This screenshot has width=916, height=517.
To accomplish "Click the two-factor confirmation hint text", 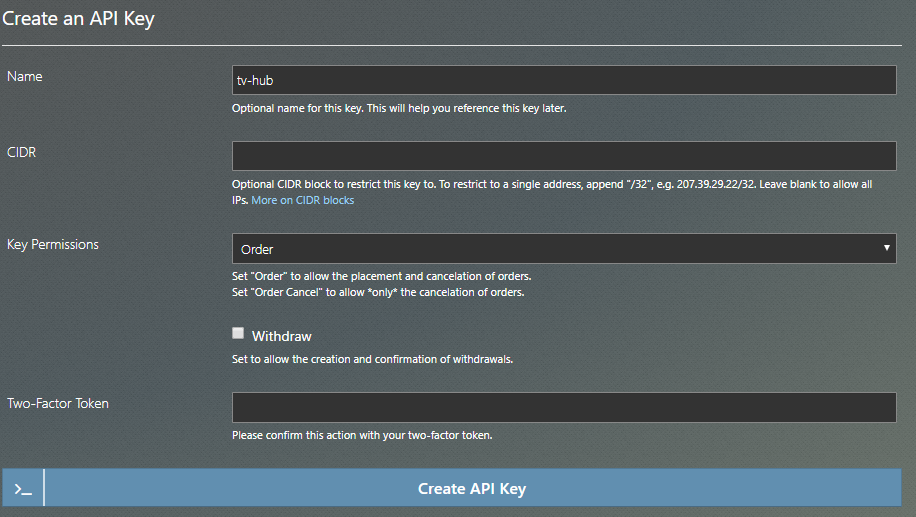I will [362, 435].
